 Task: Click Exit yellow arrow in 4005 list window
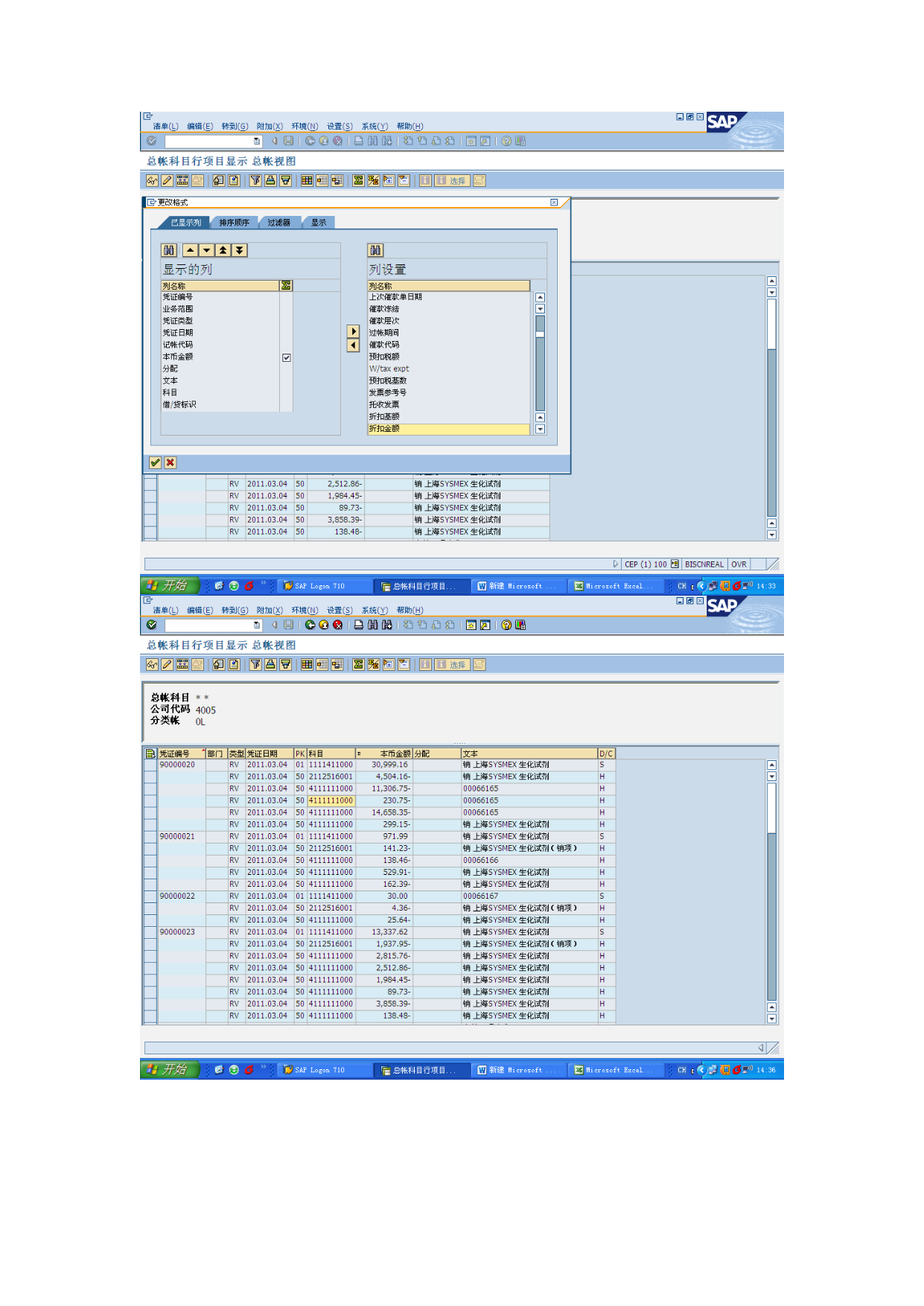(324, 625)
